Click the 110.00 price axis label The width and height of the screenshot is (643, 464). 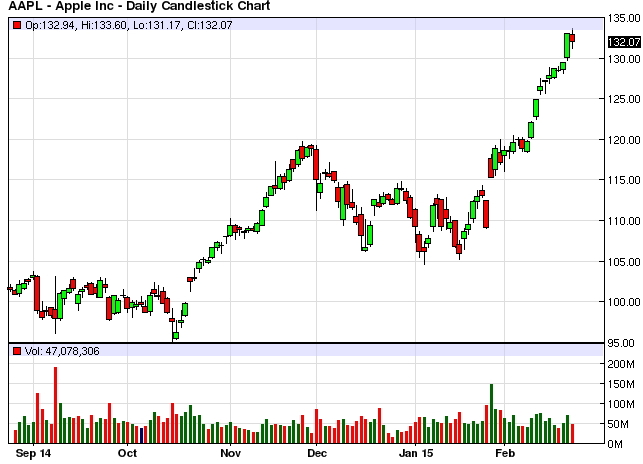tap(624, 221)
